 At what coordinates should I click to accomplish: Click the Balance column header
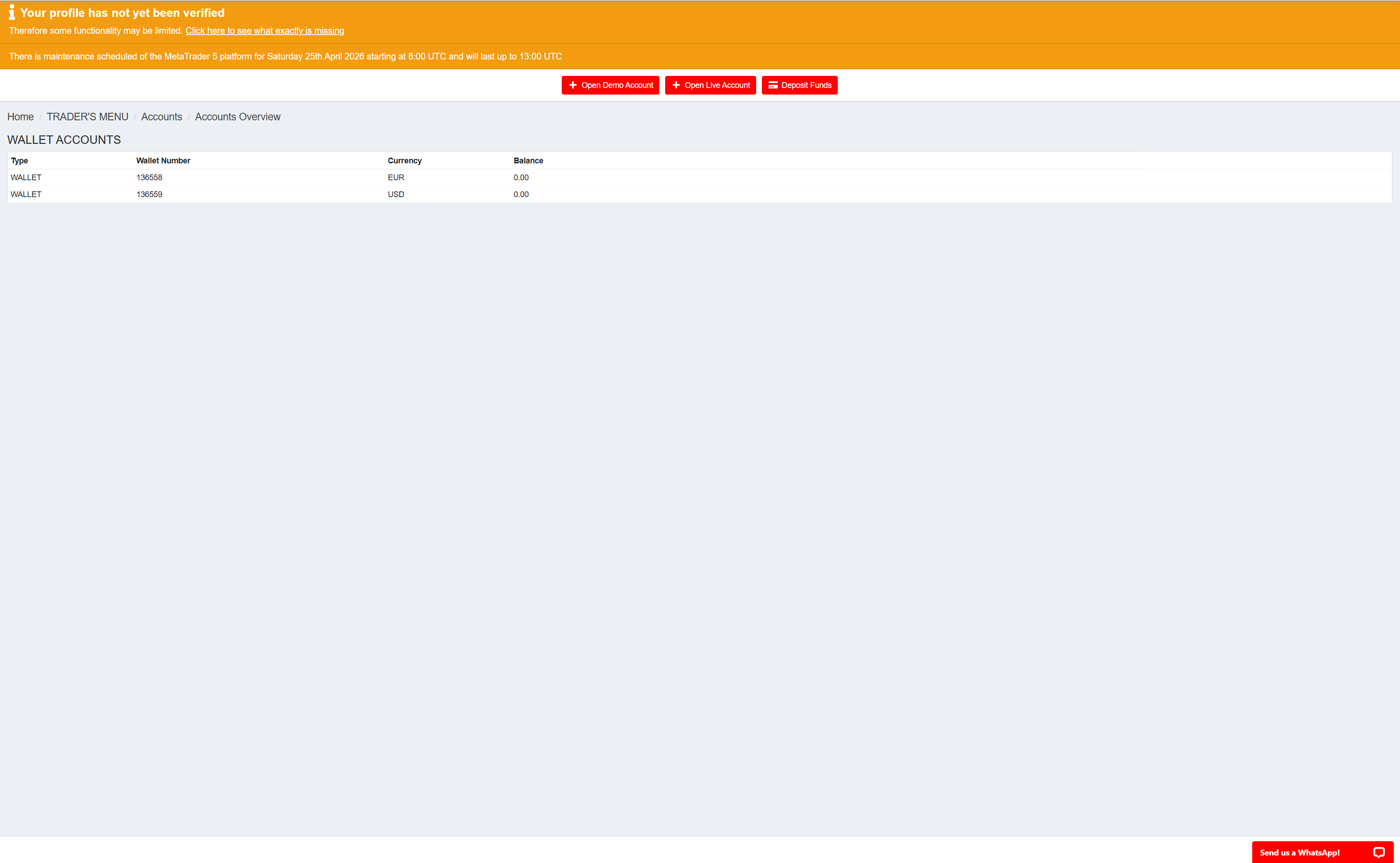528,161
